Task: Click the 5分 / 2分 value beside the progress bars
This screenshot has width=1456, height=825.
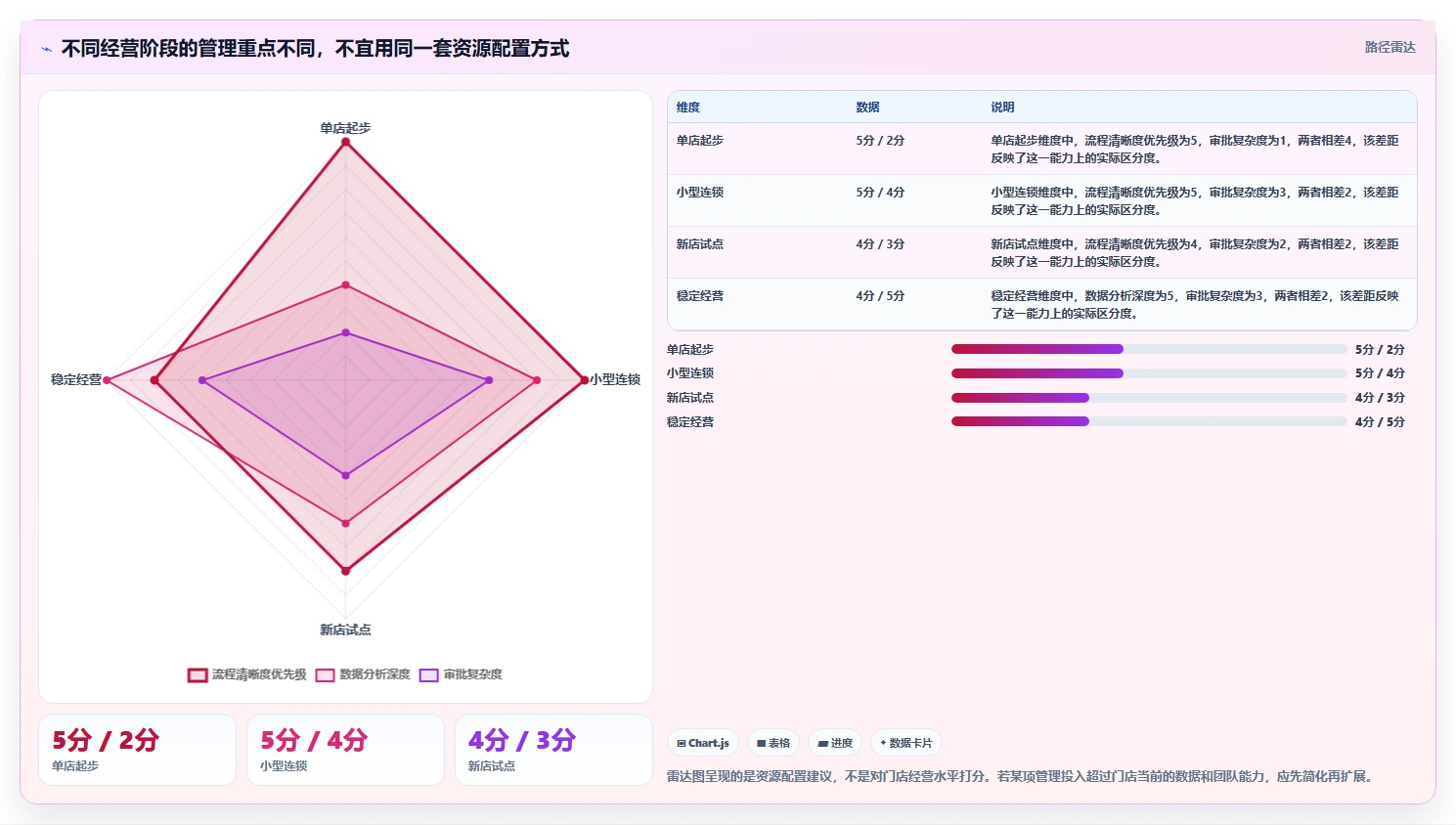Action: click(1380, 350)
